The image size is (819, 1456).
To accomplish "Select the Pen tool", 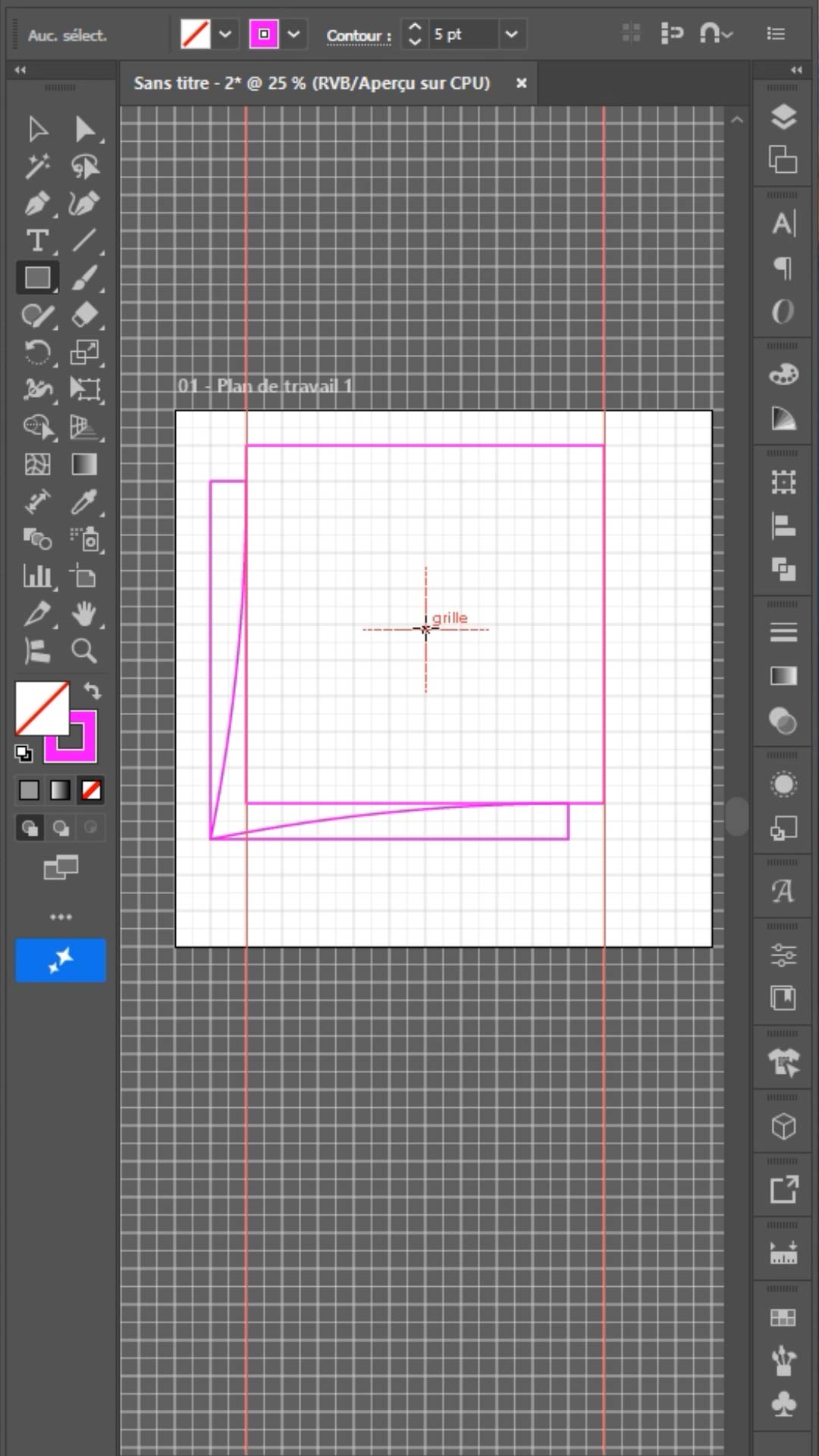I will (x=38, y=203).
